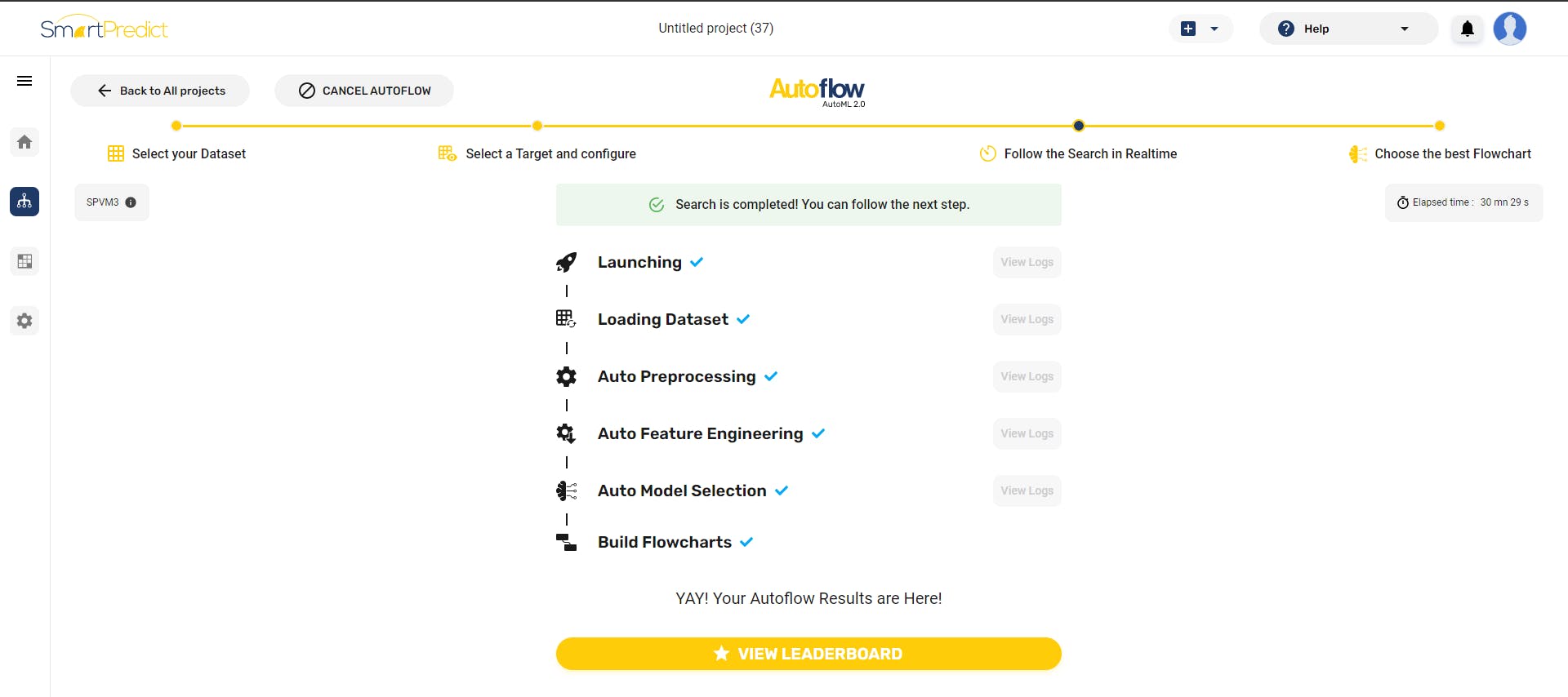Click the Build Flowcharts icon
Screen dimensions: 1568x697
pos(566,542)
